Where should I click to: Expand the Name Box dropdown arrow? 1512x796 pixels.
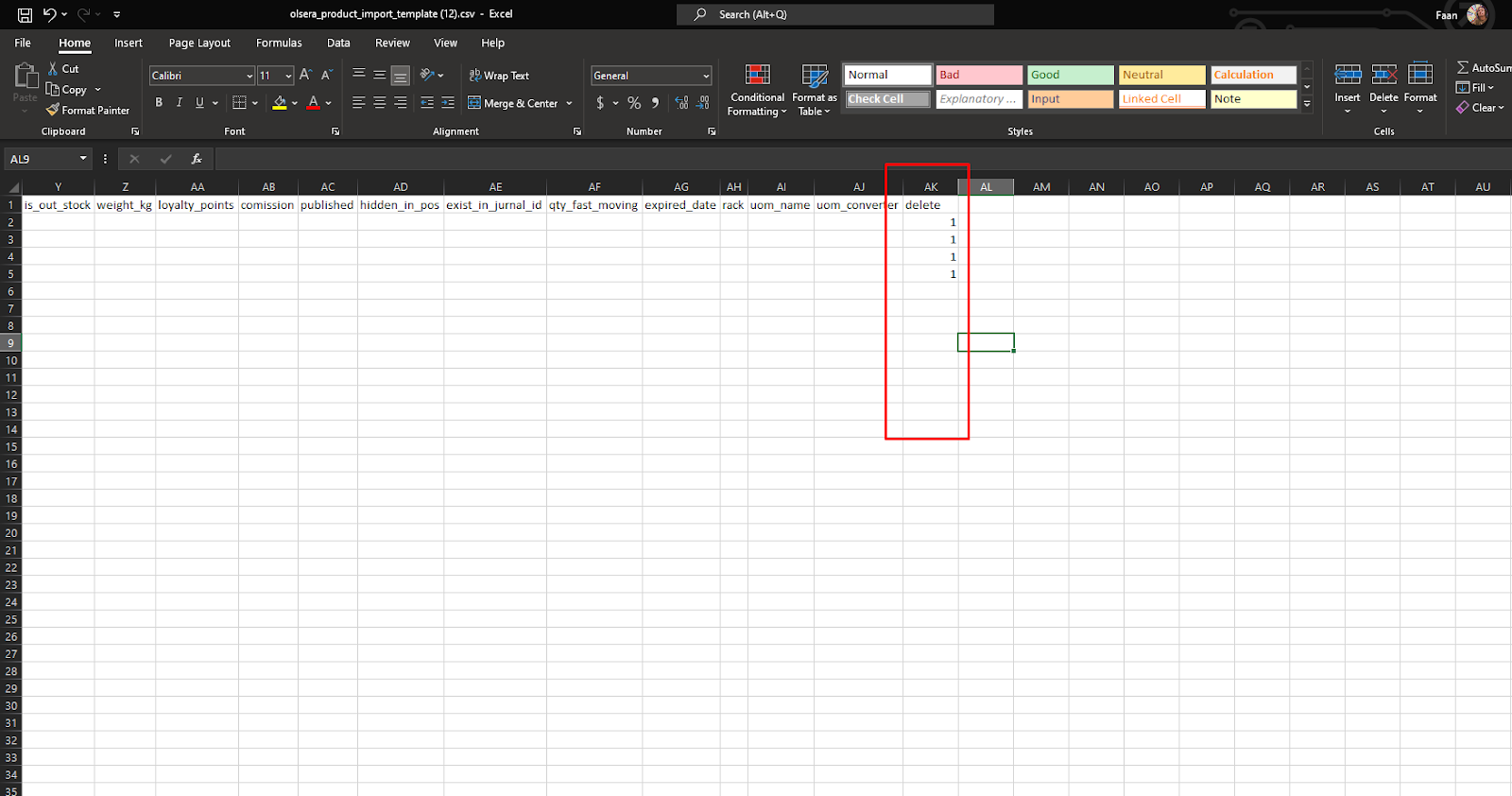83,159
